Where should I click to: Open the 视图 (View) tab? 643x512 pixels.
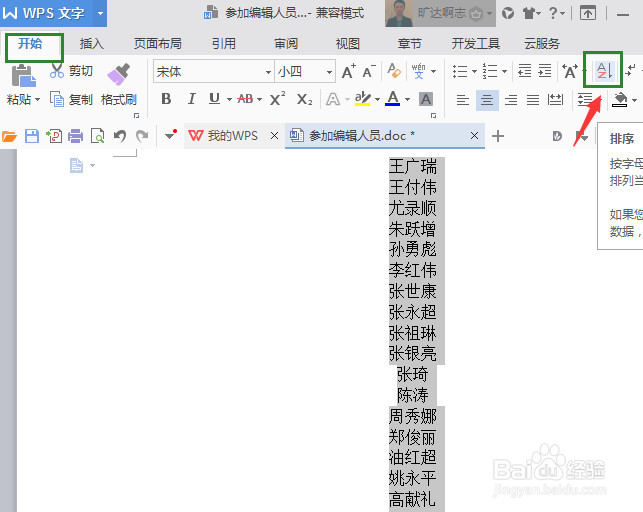click(x=347, y=43)
